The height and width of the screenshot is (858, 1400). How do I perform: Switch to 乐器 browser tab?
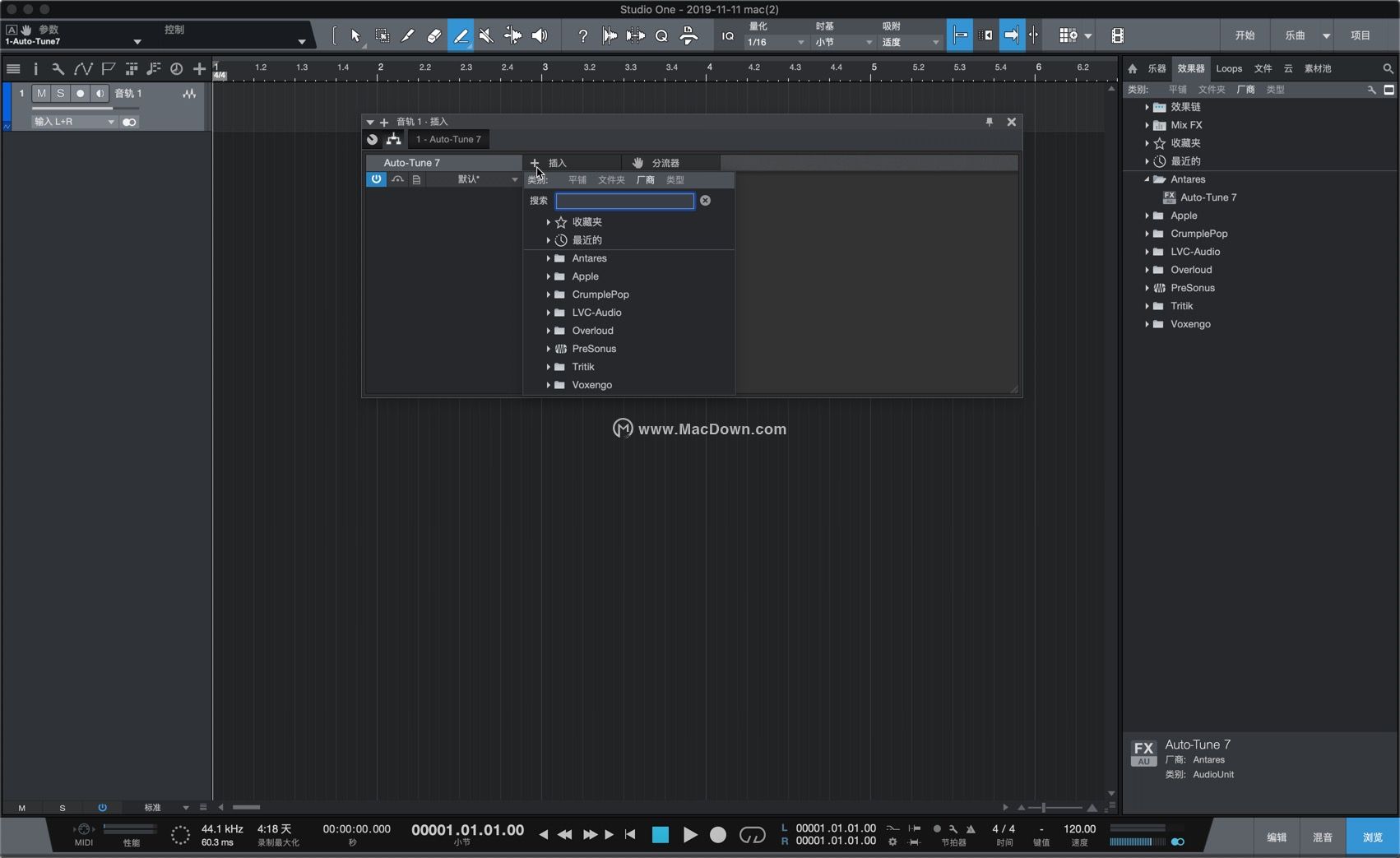click(x=1157, y=68)
